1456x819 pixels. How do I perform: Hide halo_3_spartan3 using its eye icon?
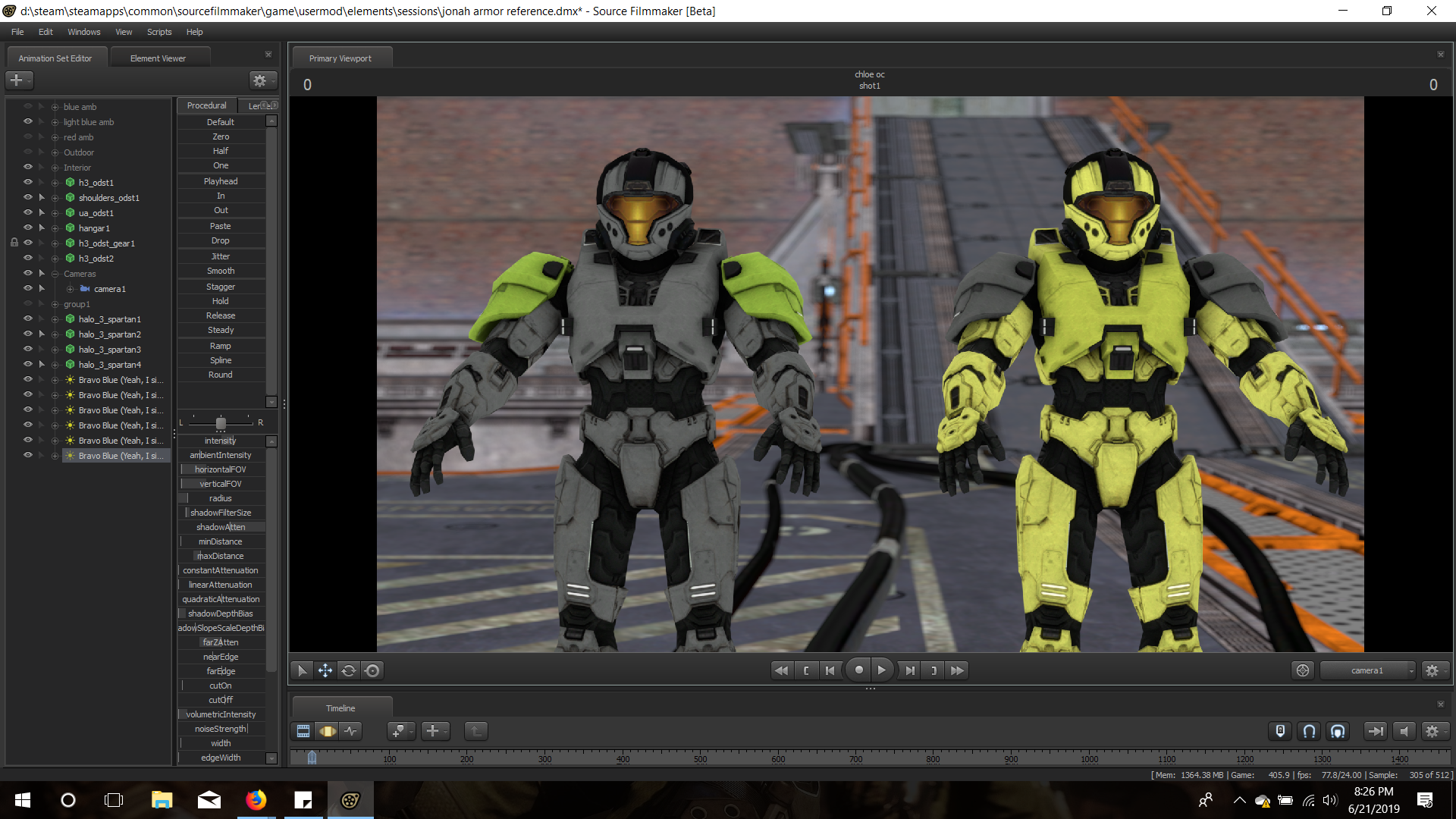[x=28, y=349]
